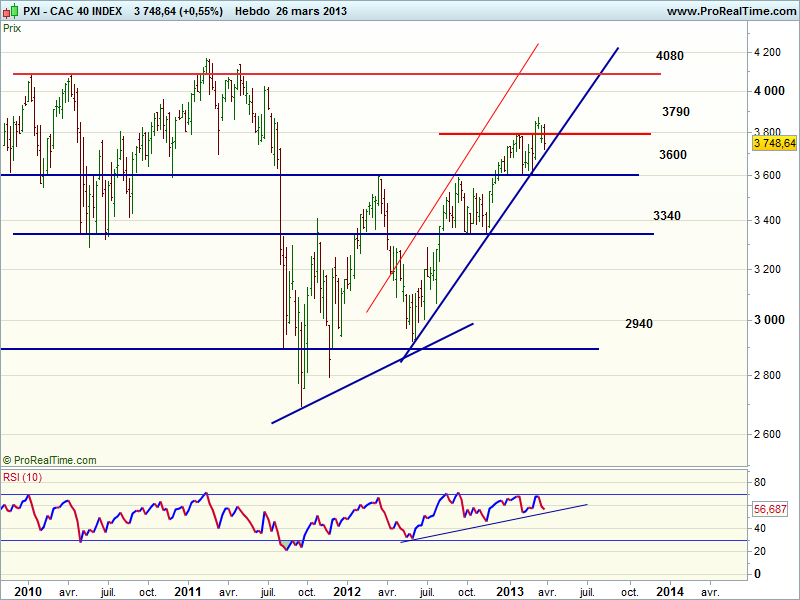Click the PXI - CAC 40 INDEX title

74,11
